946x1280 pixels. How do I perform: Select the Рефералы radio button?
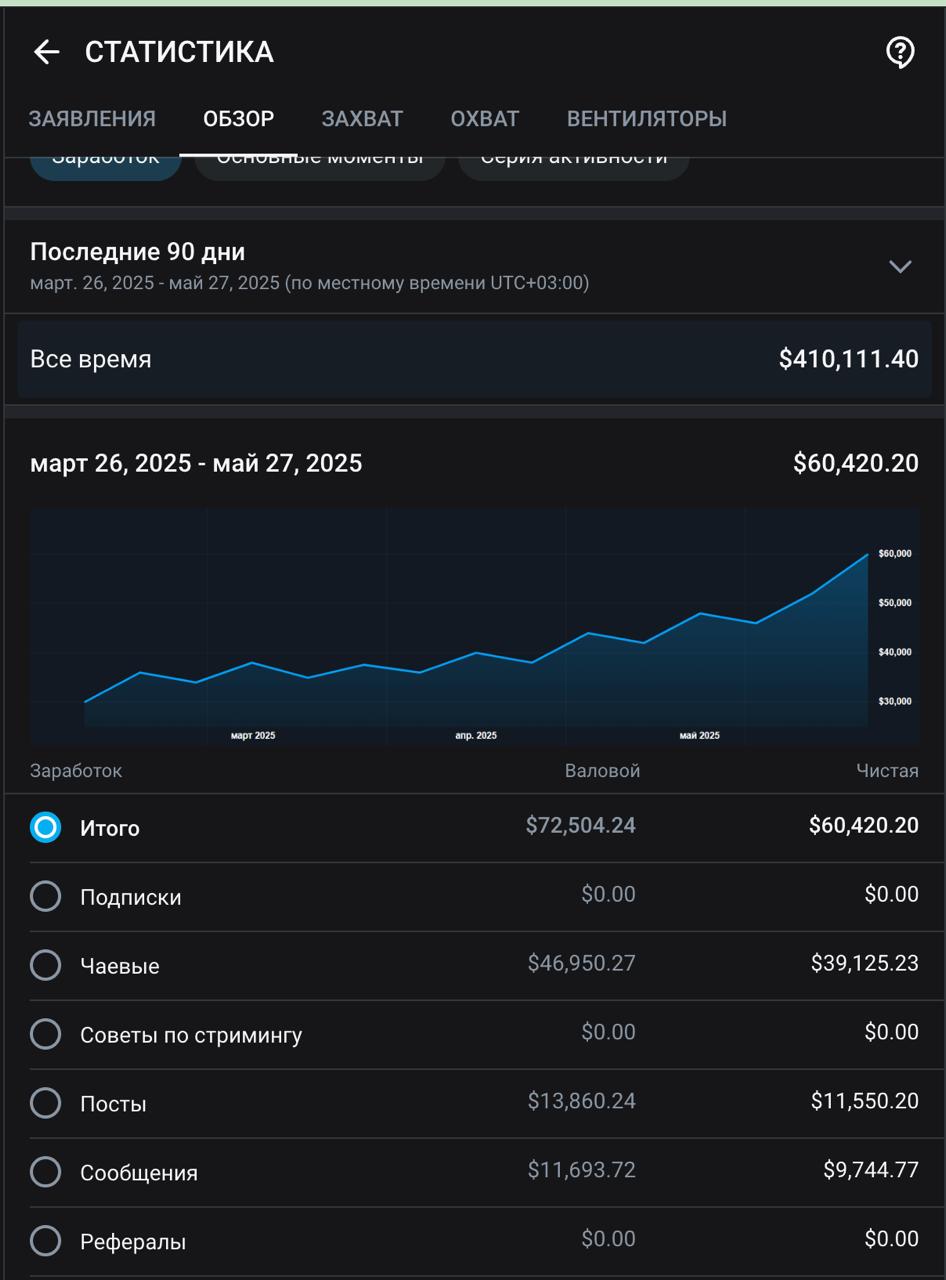[x=45, y=1241]
